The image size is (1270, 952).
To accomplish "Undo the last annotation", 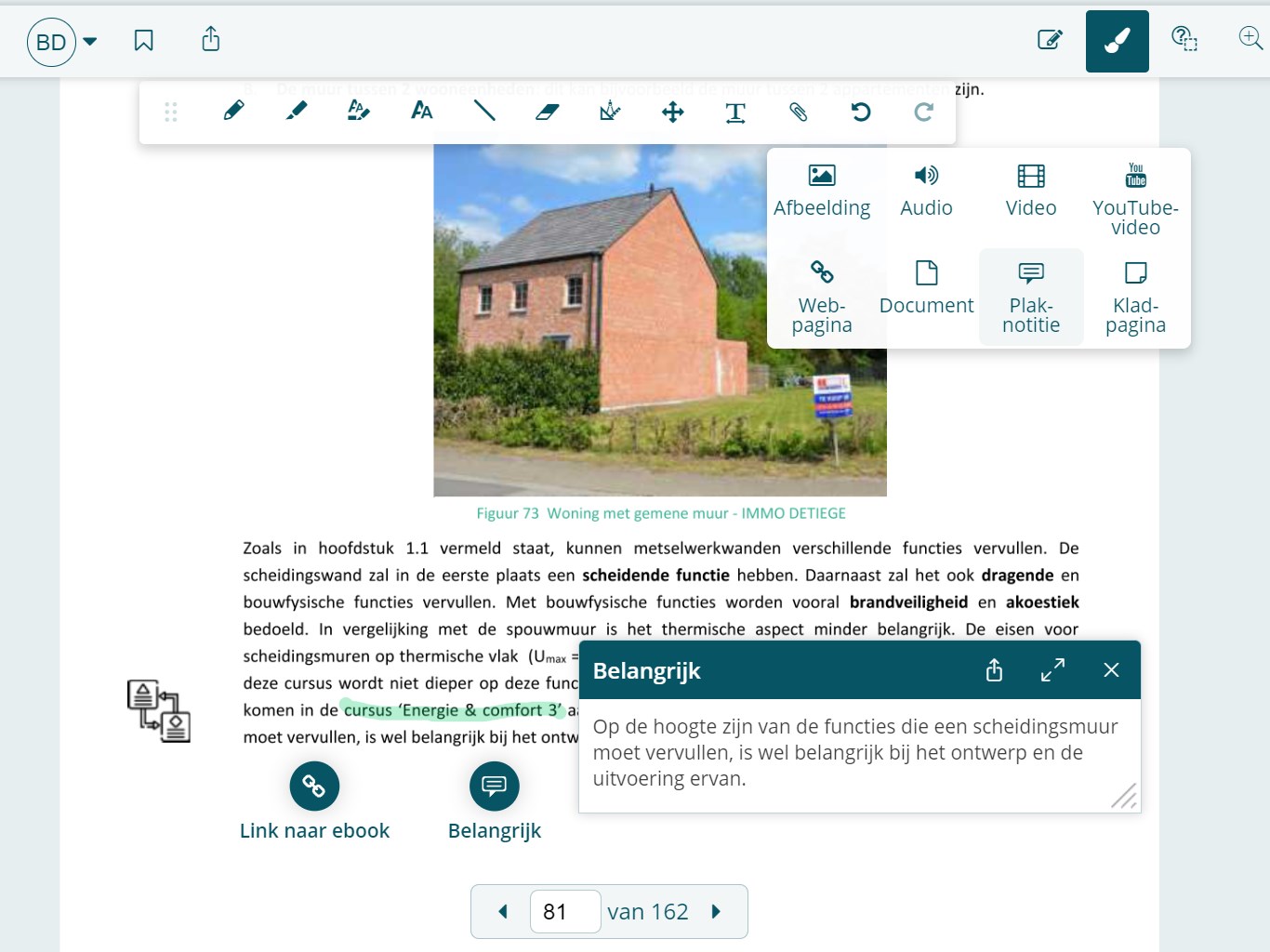I will (x=861, y=112).
